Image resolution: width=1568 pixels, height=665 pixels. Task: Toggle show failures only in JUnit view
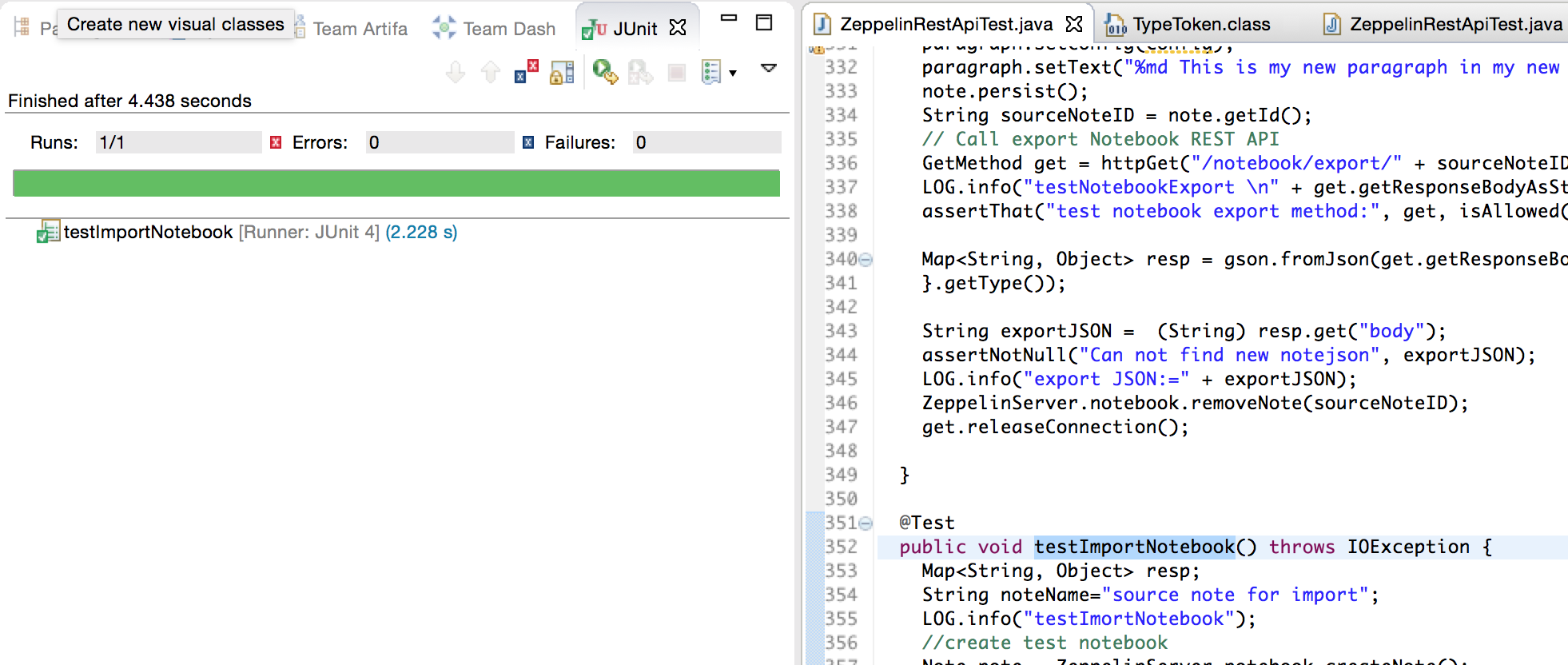pyautogui.click(x=526, y=72)
